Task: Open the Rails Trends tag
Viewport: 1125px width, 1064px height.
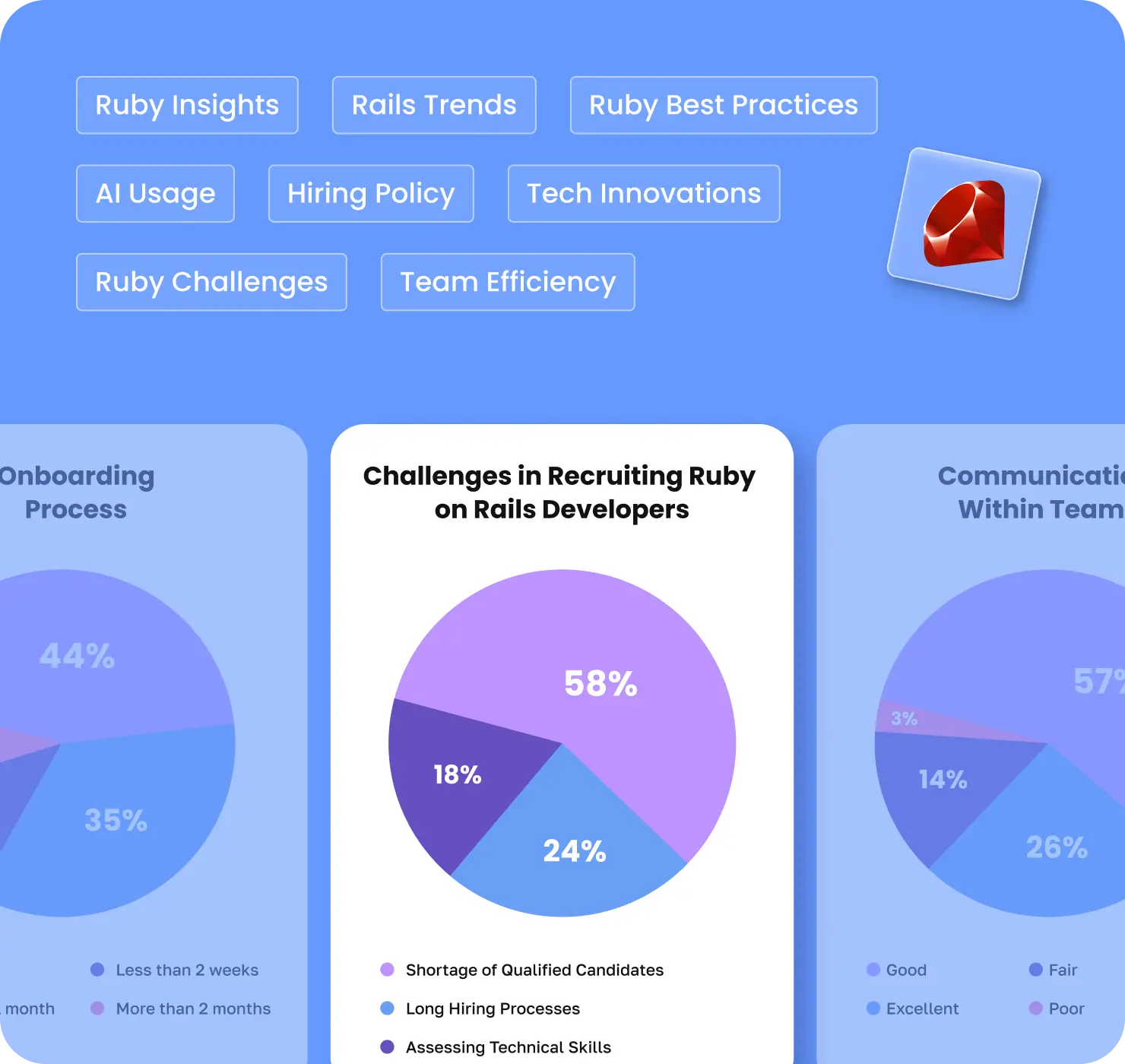Action: [434, 106]
